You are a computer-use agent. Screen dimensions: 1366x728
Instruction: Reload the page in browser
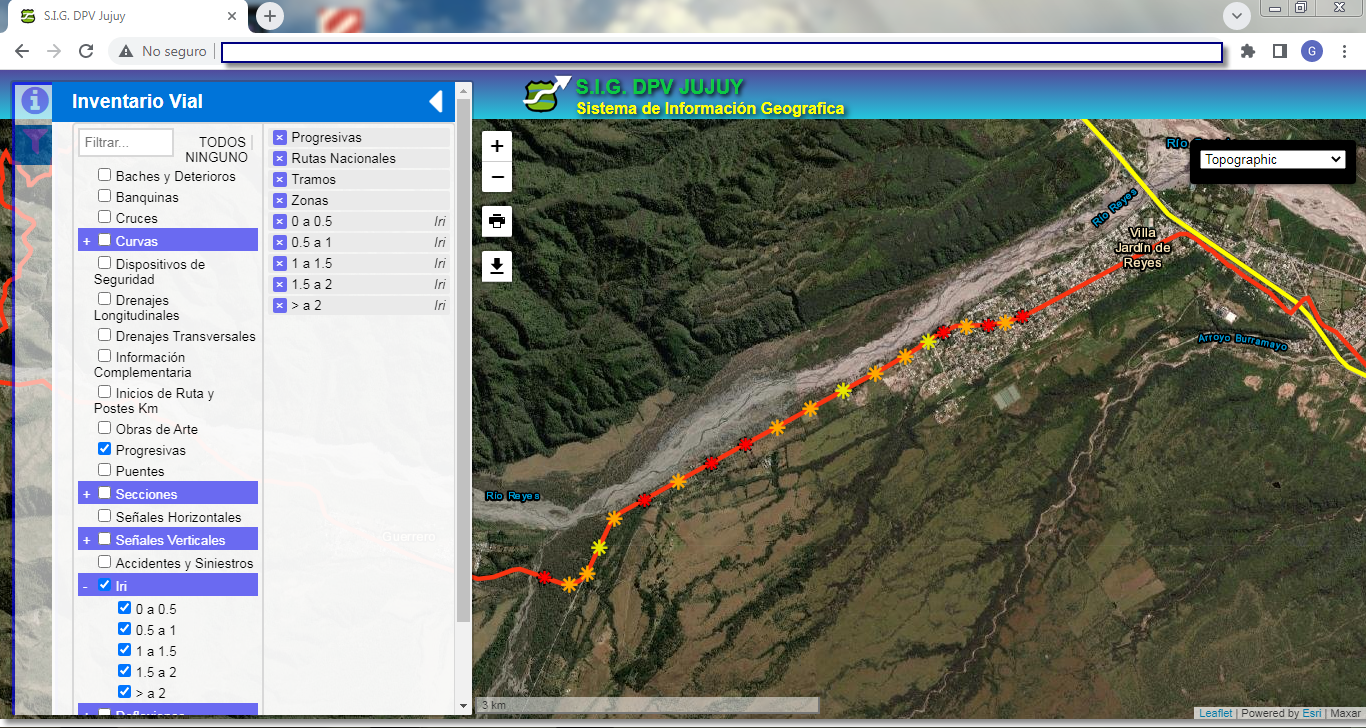coord(86,51)
